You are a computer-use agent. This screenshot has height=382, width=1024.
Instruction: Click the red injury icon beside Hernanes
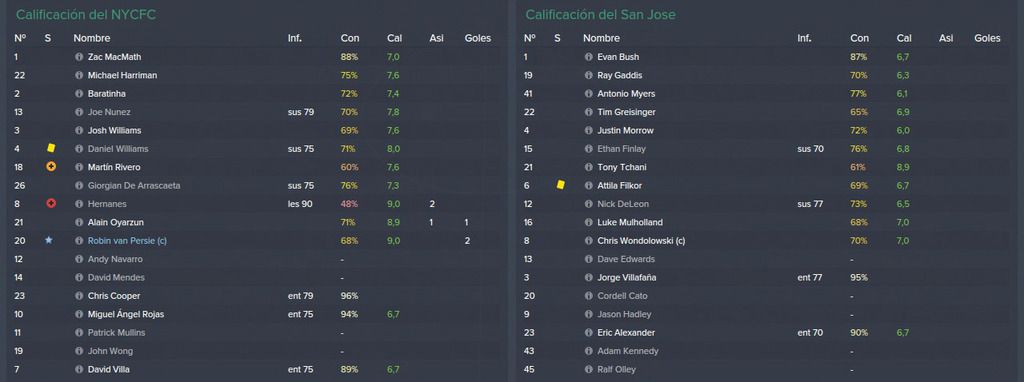pos(51,204)
